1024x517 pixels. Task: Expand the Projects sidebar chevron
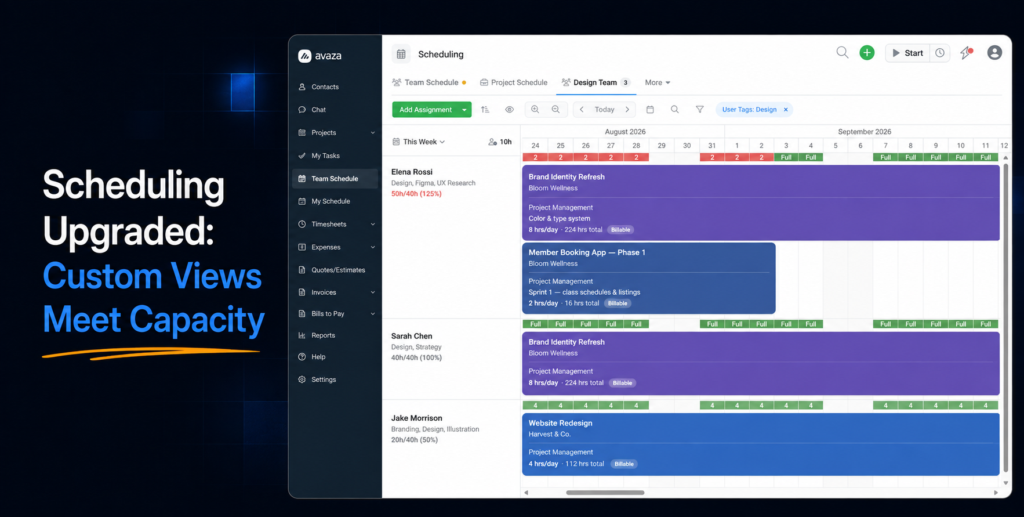click(x=373, y=133)
